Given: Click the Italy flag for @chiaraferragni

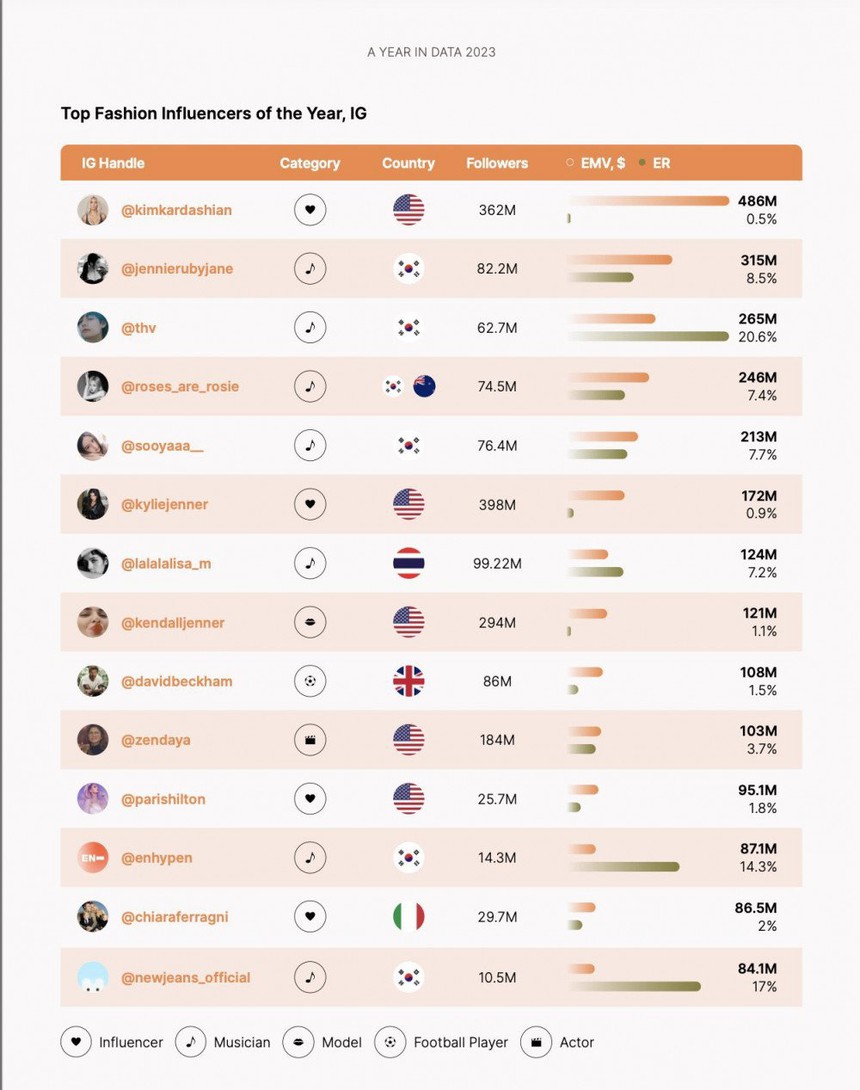Looking at the screenshot, I should click(408, 917).
